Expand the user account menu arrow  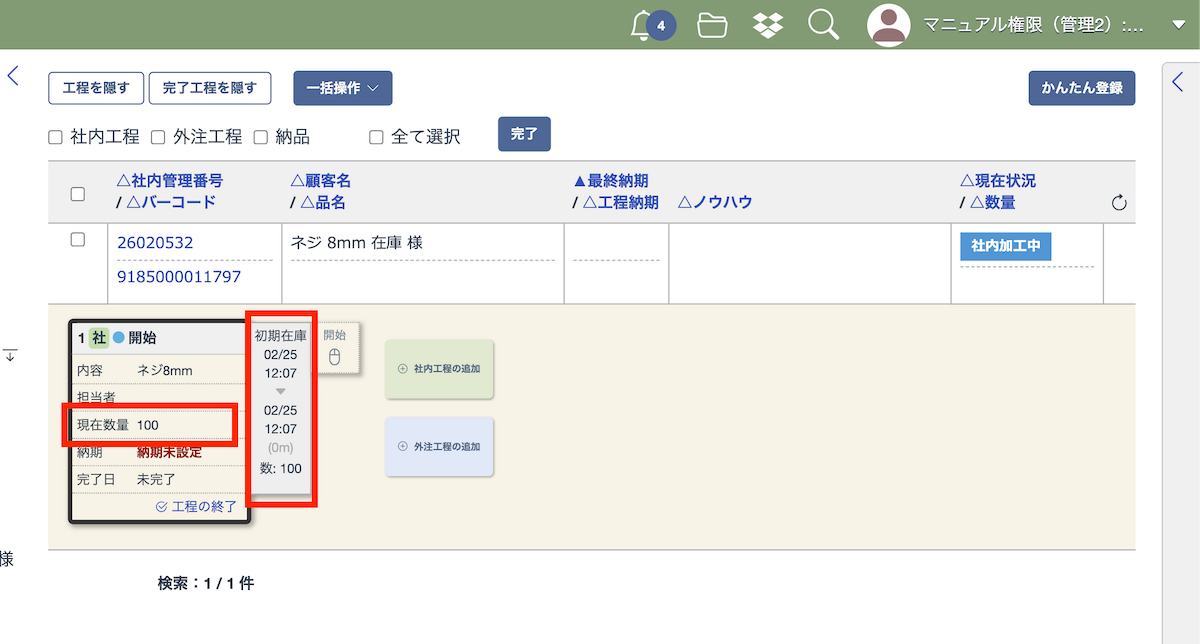pyautogui.click(x=1178, y=25)
